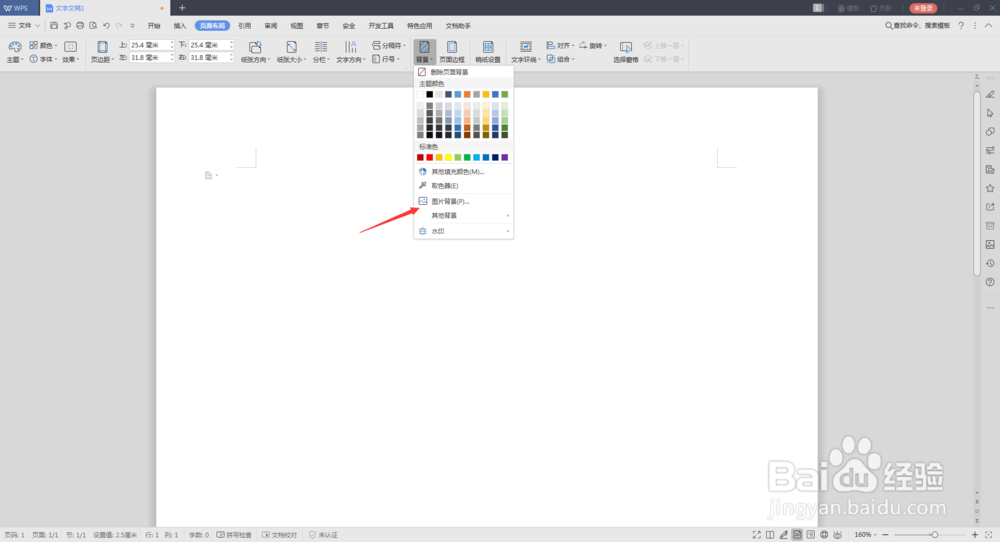Click the star icon in right sidebar
The image size is (1000, 542).
990,188
